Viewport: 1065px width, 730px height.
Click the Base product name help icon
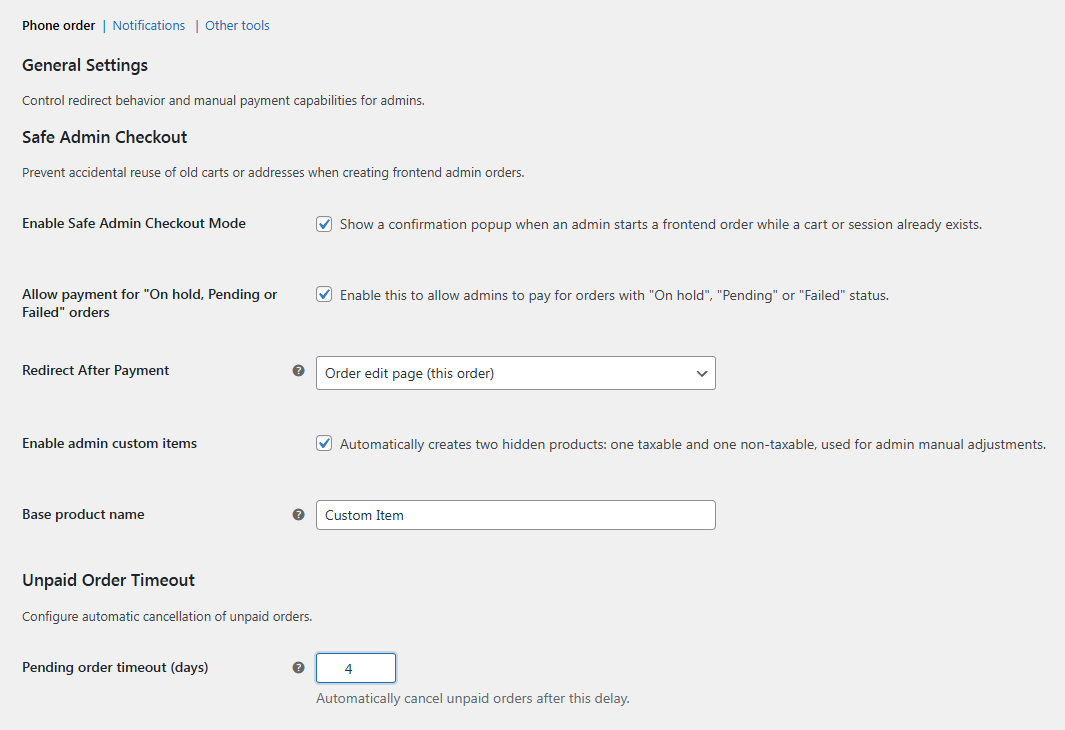(298, 515)
